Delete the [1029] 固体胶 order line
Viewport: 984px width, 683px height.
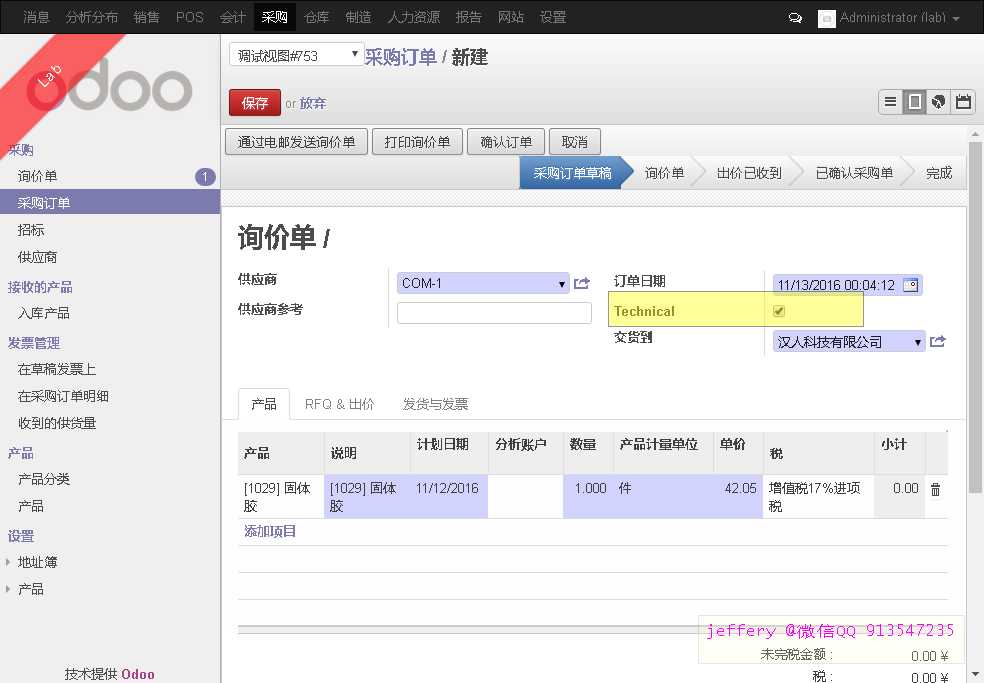pyautogui.click(x=935, y=490)
